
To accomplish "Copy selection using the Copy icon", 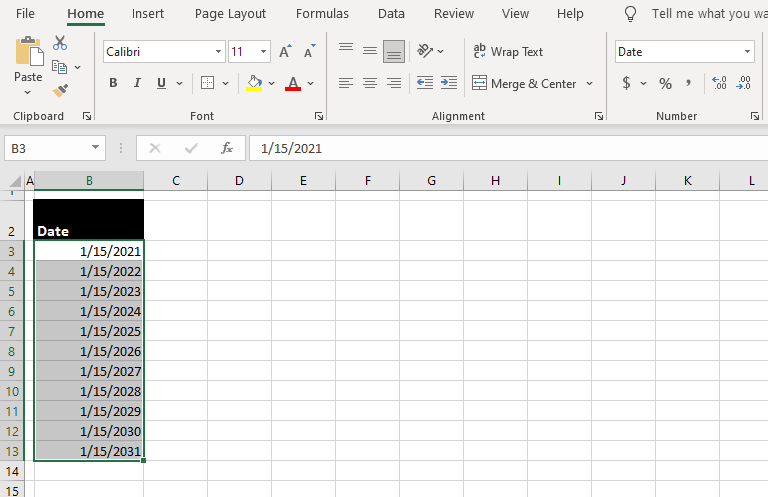I will [60, 67].
